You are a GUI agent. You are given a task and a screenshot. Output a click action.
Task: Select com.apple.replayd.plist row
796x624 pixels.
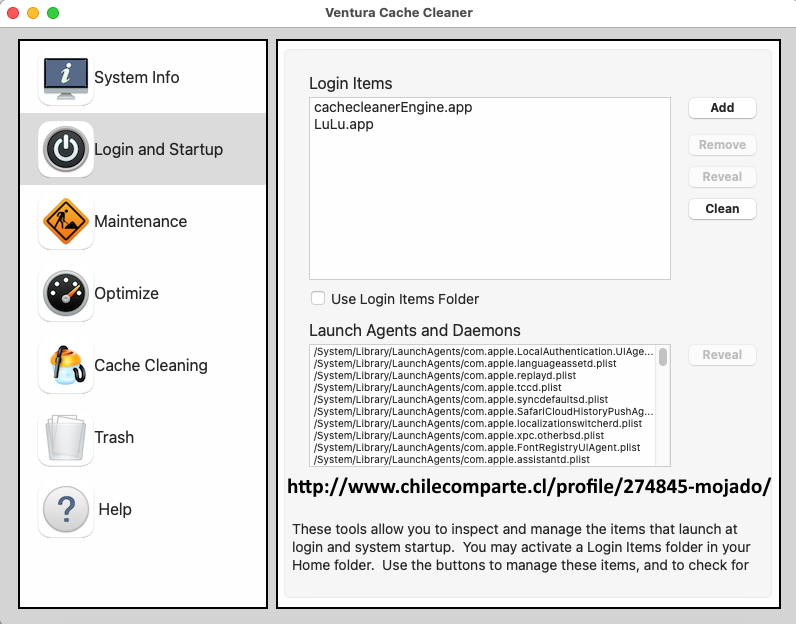pyautogui.click(x=483, y=376)
